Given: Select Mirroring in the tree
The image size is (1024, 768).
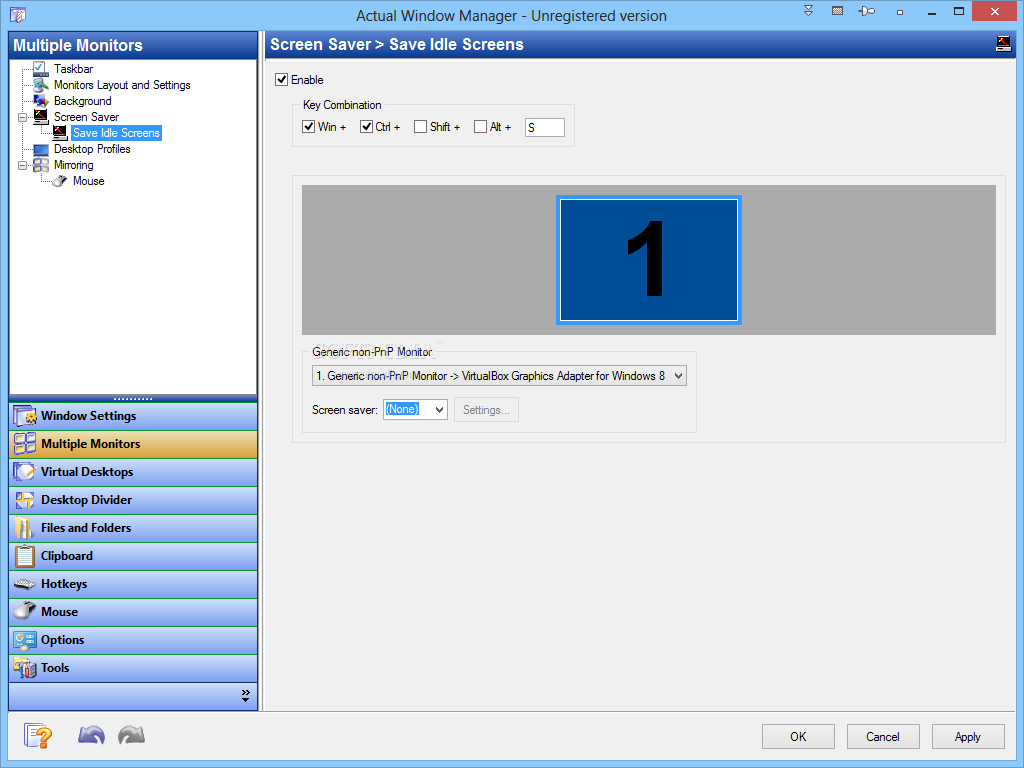Looking at the screenshot, I should (x=73, y=165).
